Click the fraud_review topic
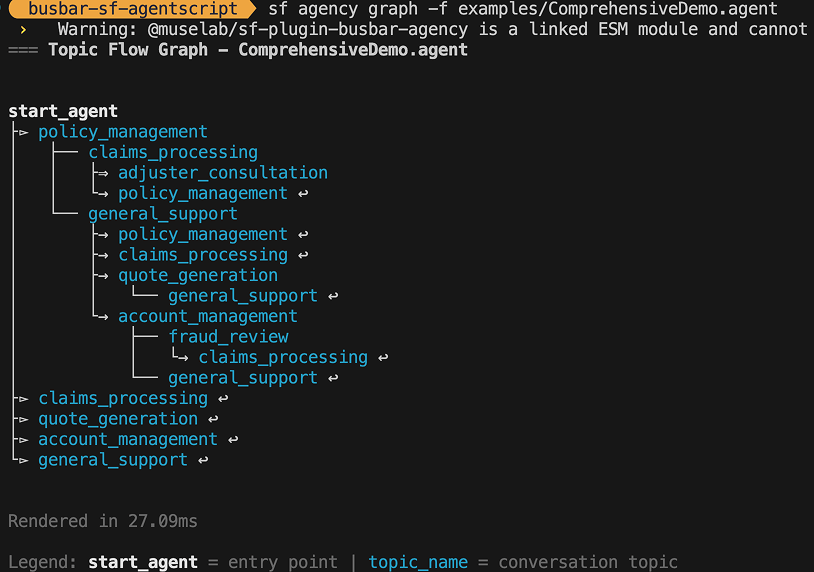Screen dimensions: 814x572 (228, 337)
